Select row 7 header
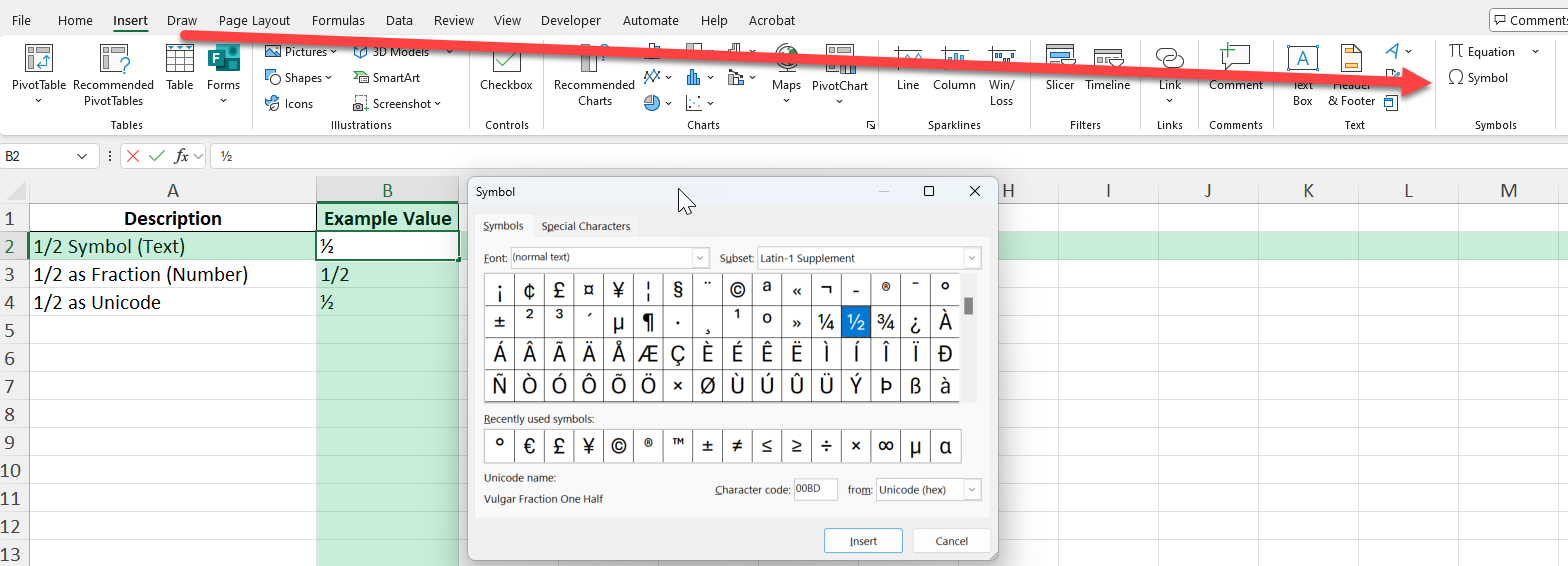 [x=14, y=386]
